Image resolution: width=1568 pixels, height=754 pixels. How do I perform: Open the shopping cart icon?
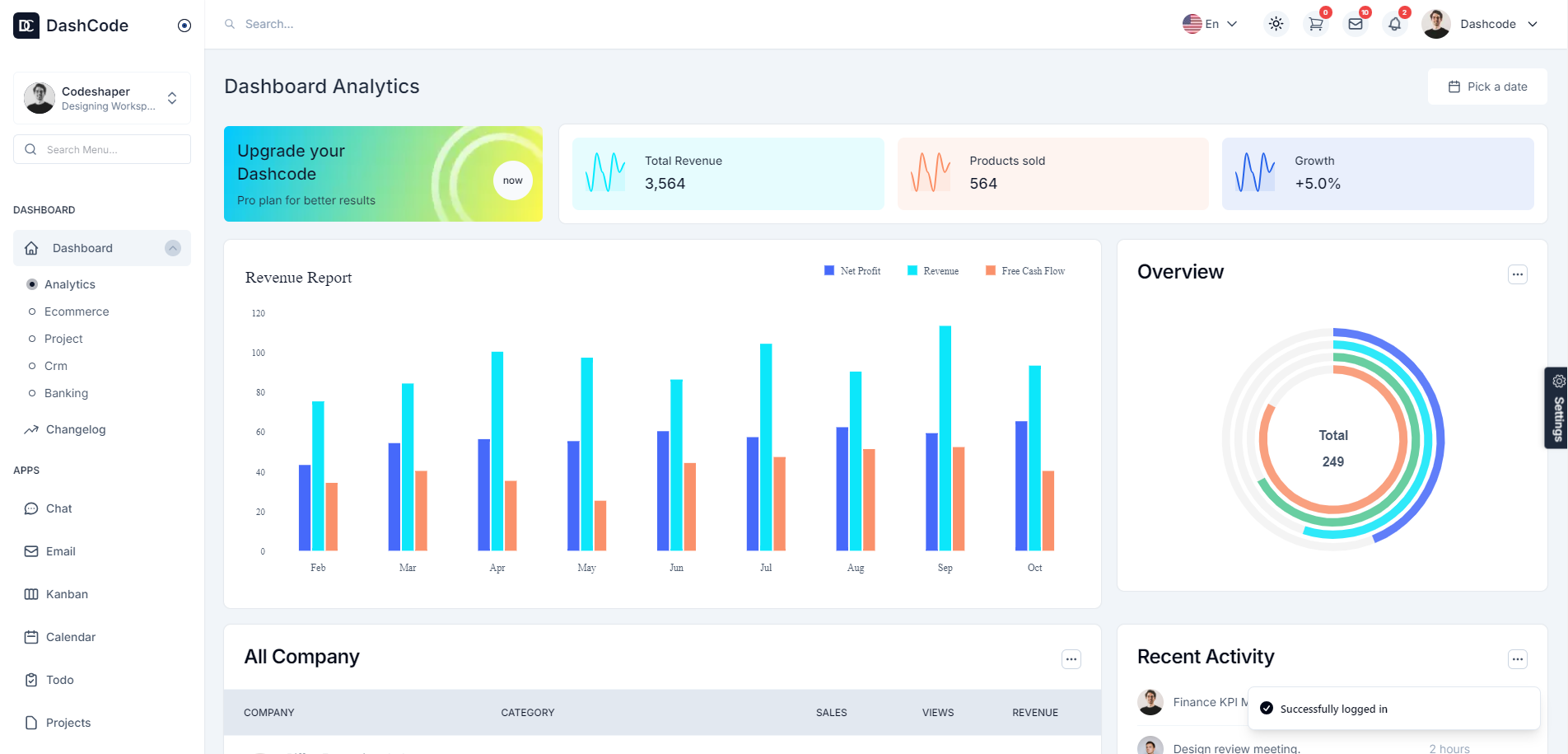click(1316, 24)
